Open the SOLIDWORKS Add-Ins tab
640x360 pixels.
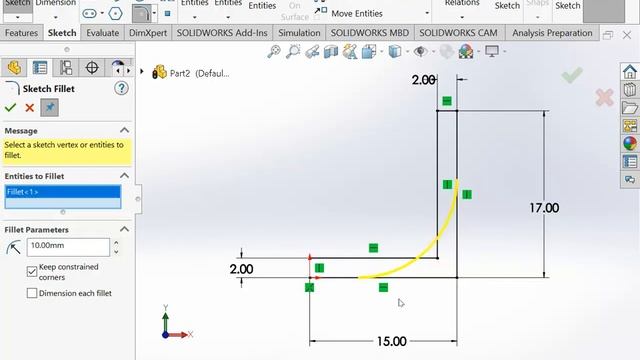pyautogui.click(x=222, y=33)
